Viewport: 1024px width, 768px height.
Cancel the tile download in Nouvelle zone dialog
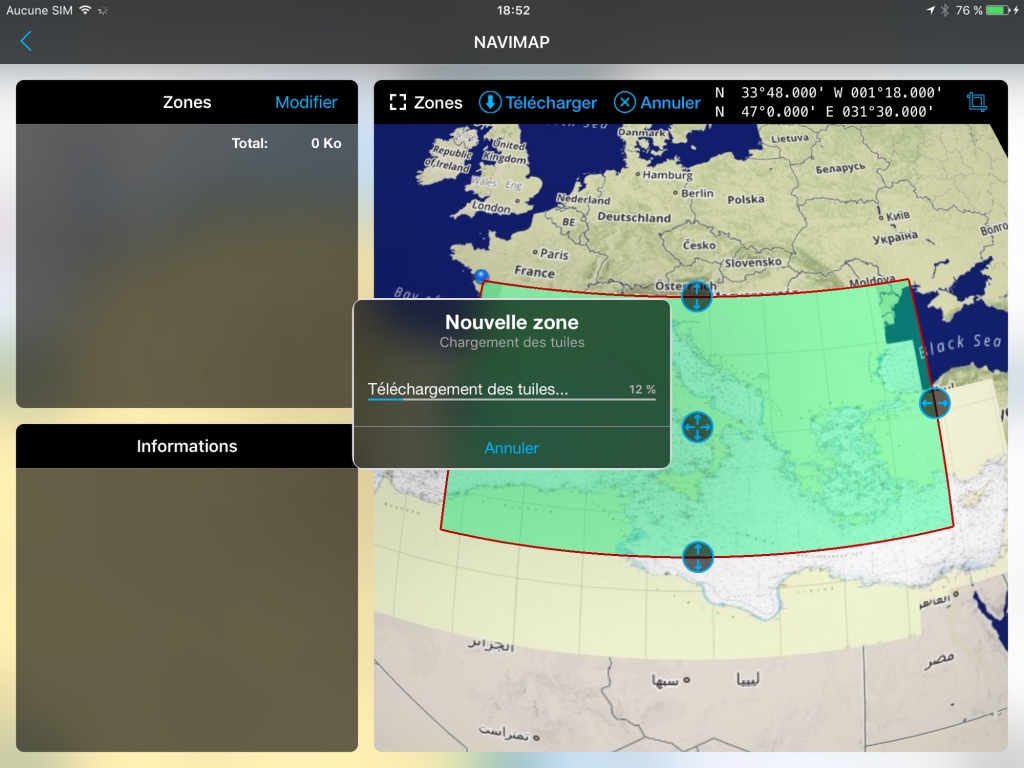[x=511, y=448]
